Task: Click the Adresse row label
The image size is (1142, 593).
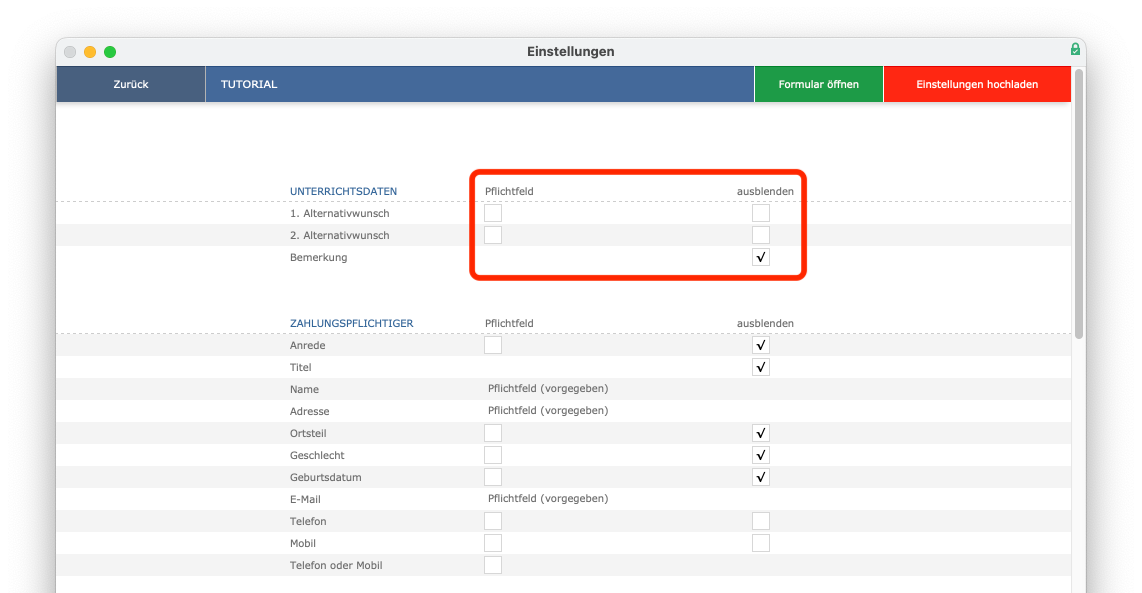Action: click(310, 411)
